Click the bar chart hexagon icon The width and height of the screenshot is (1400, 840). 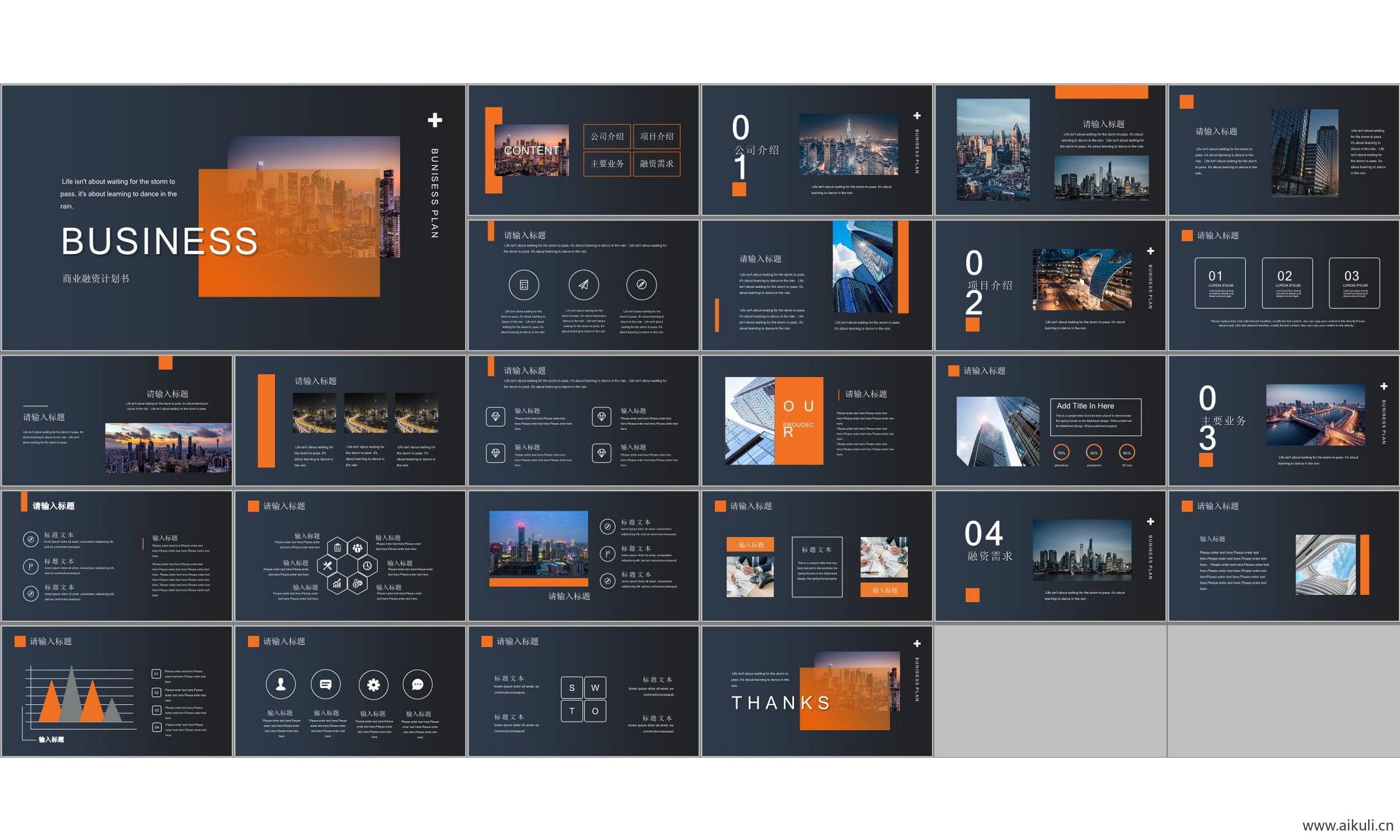click(337, 584)
